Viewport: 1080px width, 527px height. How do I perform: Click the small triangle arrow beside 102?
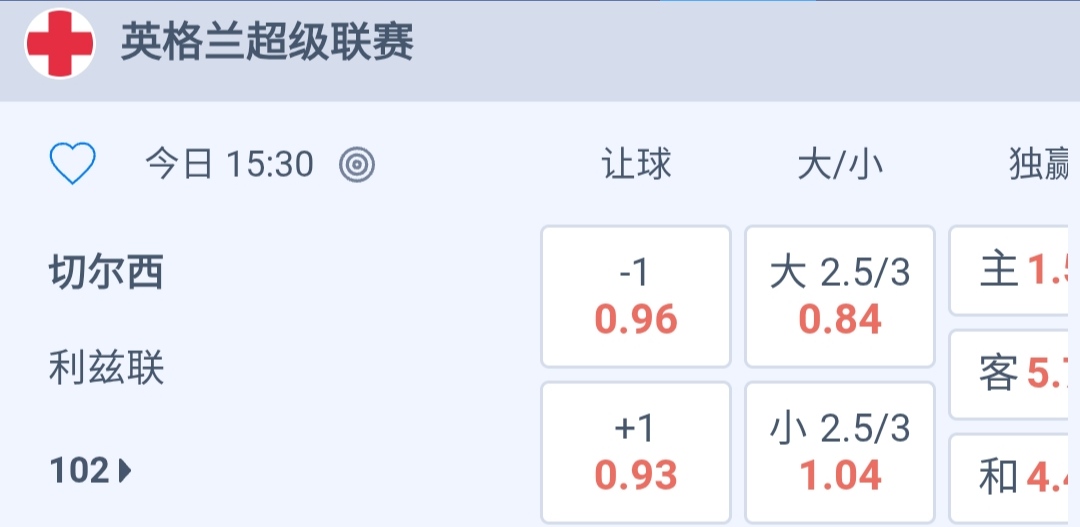125,470
